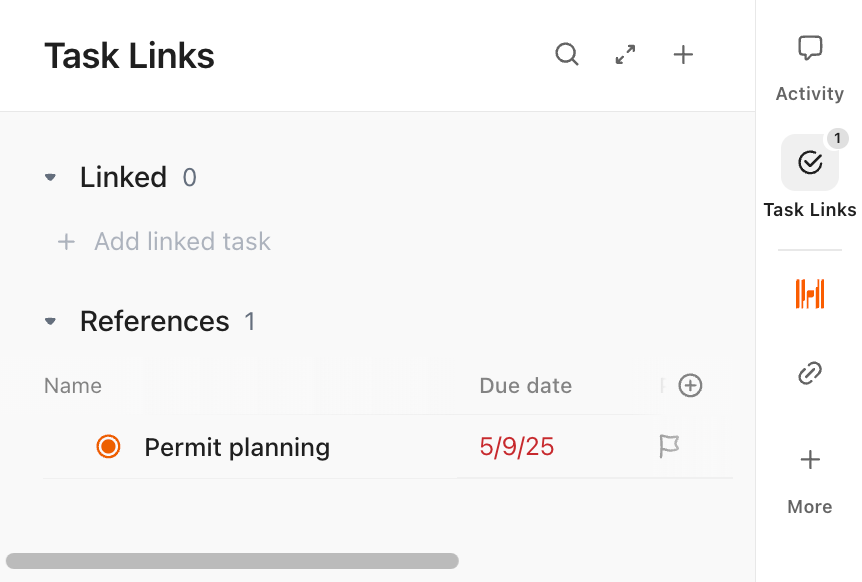Select the Task Links checkmark icon
Viewport: 862px width, 582px height.
tap(809, 162)
